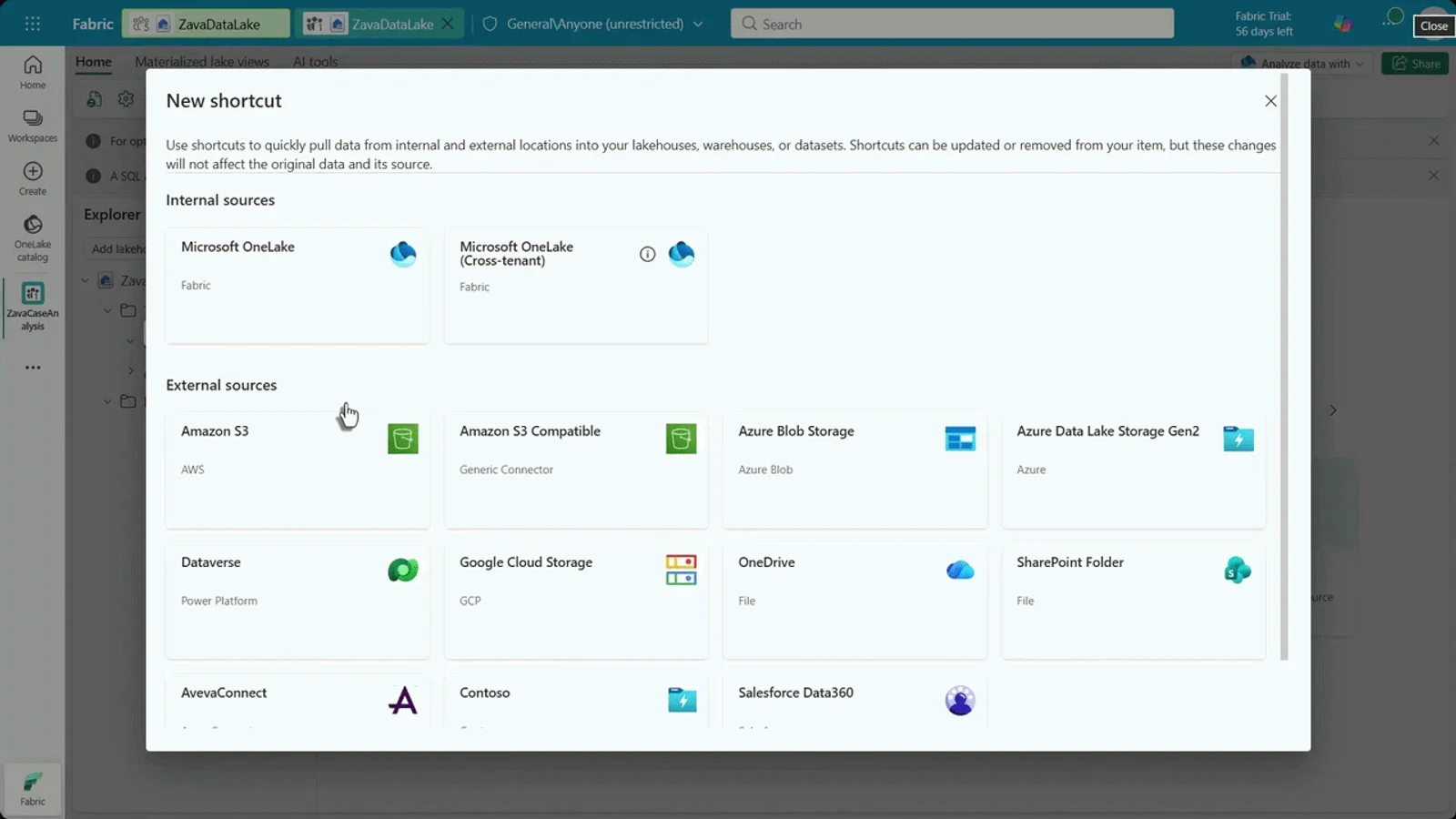1456x819 pixels.
Task: Select the Dataverse source card
Action: pos(298,602)
